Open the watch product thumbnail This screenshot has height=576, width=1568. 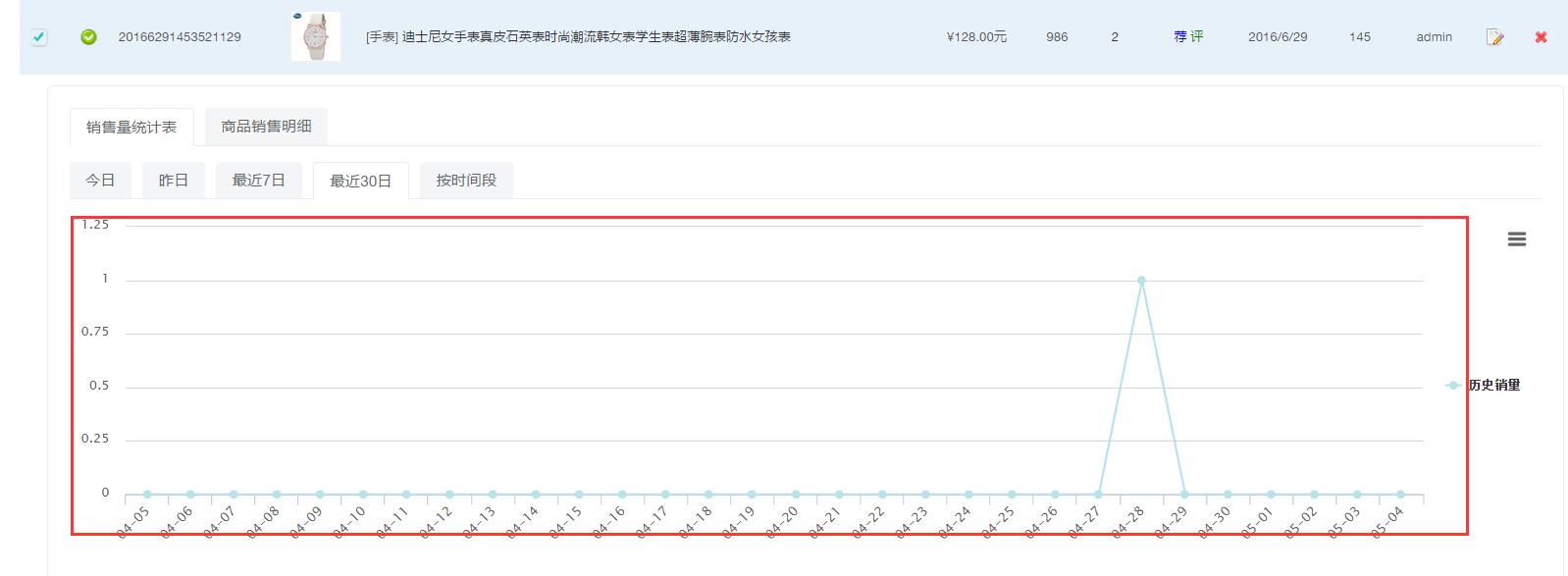316,36
